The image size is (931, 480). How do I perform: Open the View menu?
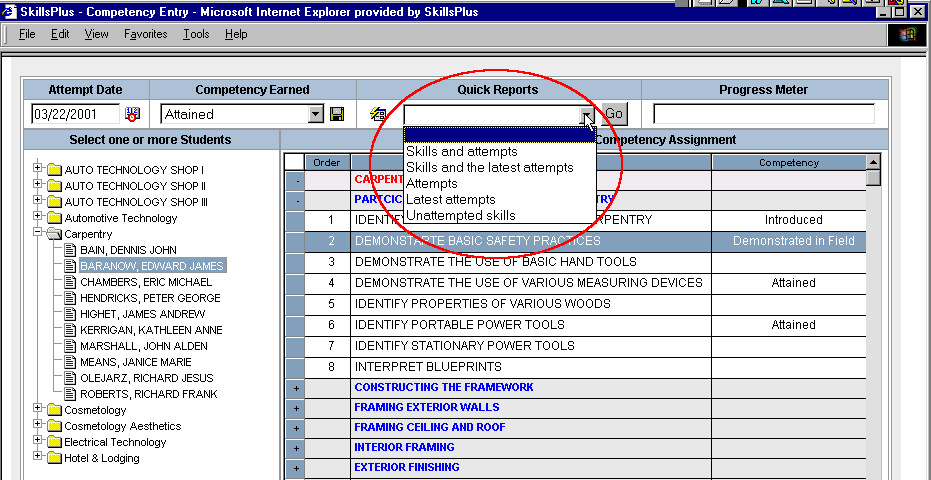96,34
